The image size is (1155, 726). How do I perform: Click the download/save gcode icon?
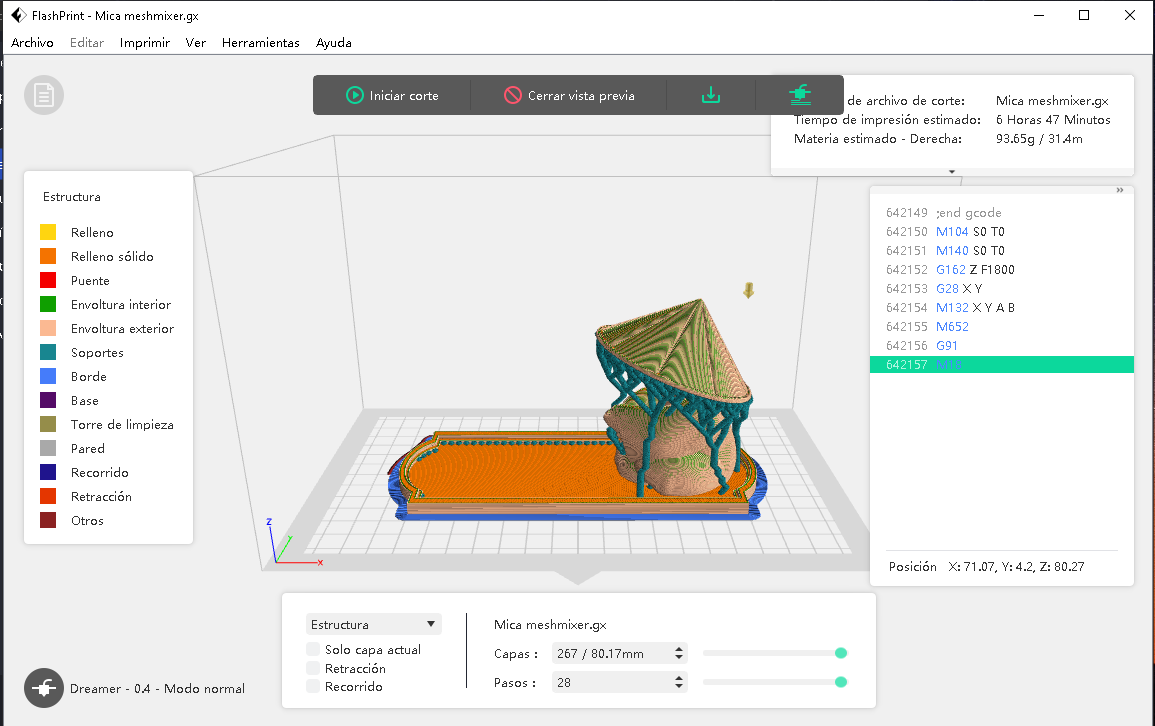(x=710, y=95)
